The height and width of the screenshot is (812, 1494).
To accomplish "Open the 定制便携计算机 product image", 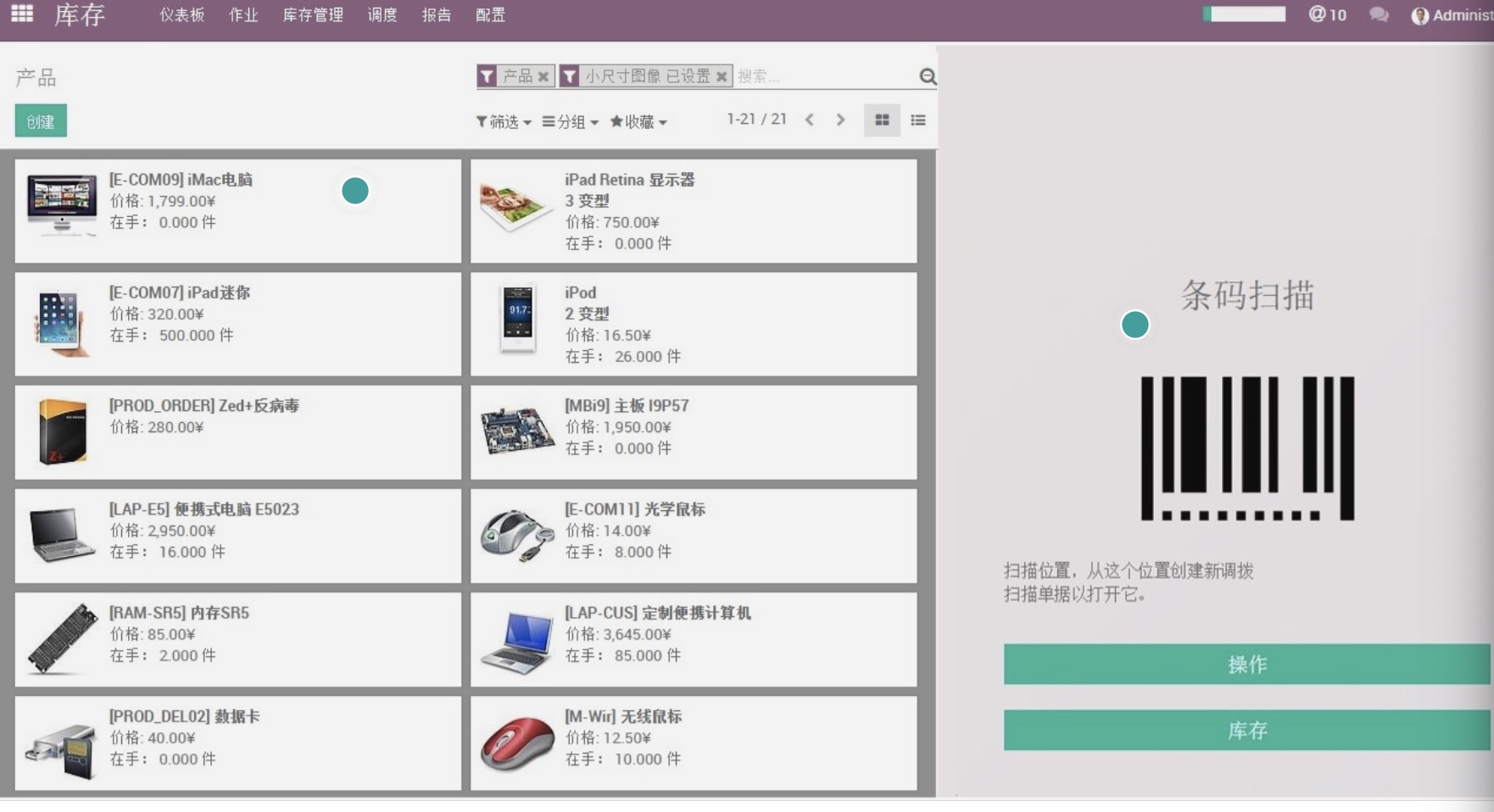I will pos(517,643).
